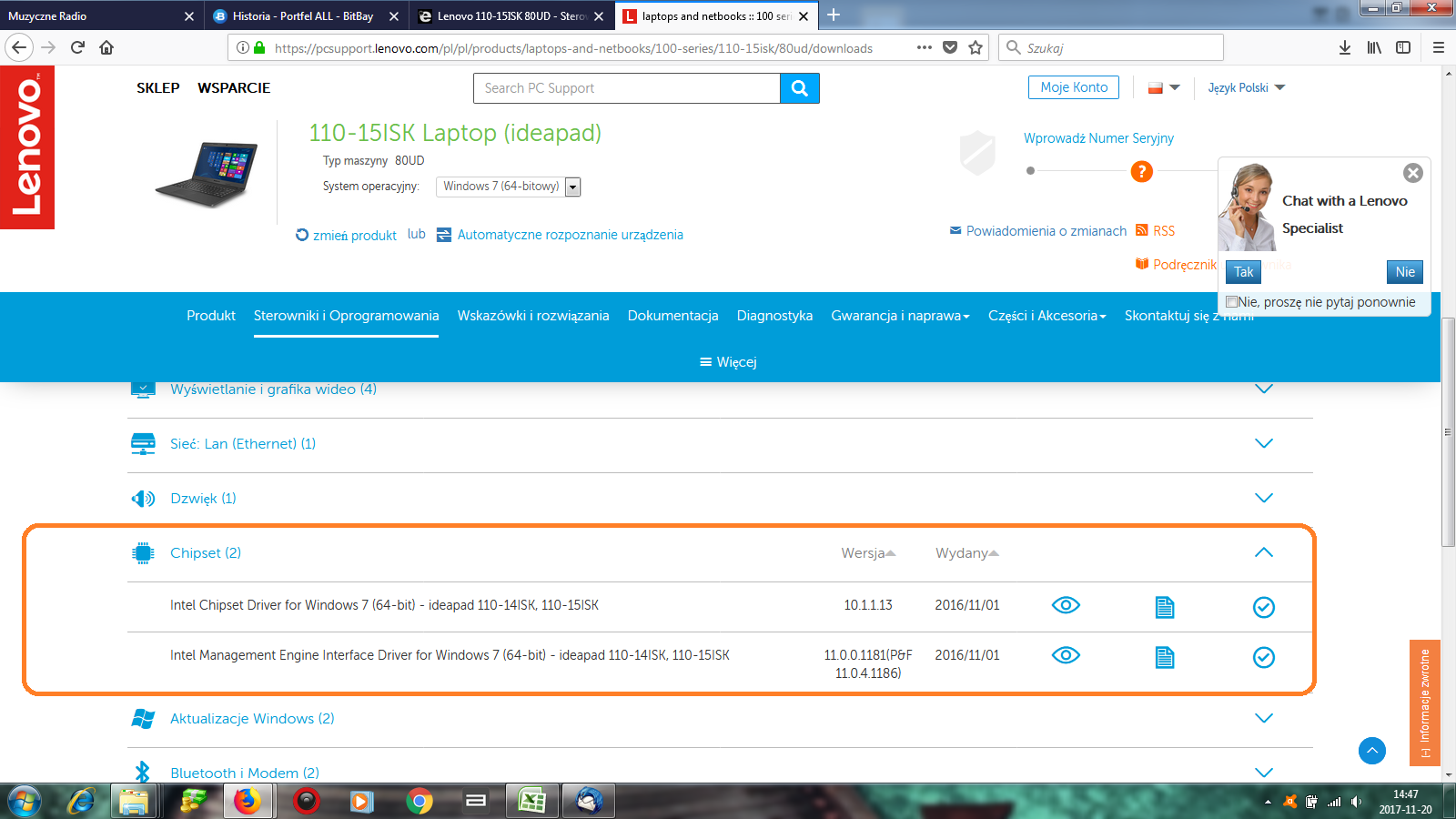Image resolution: width=1456 pixels, height=819 pixels.
Task: Click 'Wprowadź Numer Seryjny' link
Action: tap(1098, 138)
